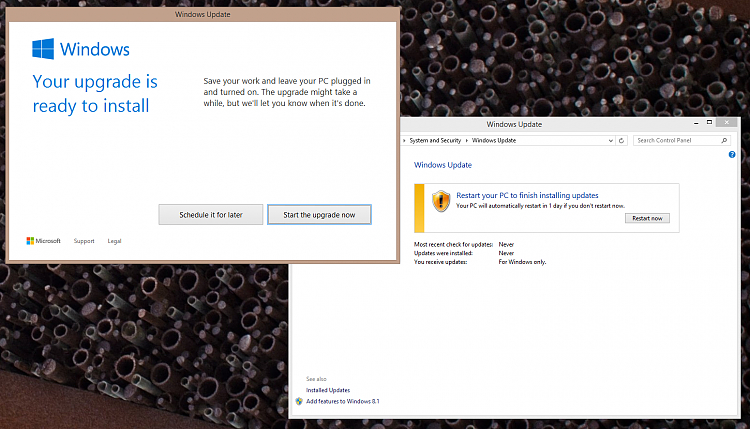Click the upgrade dialog title bar
Image resolution: width=750 pixels, height=429 pixels.
point(202,14)
